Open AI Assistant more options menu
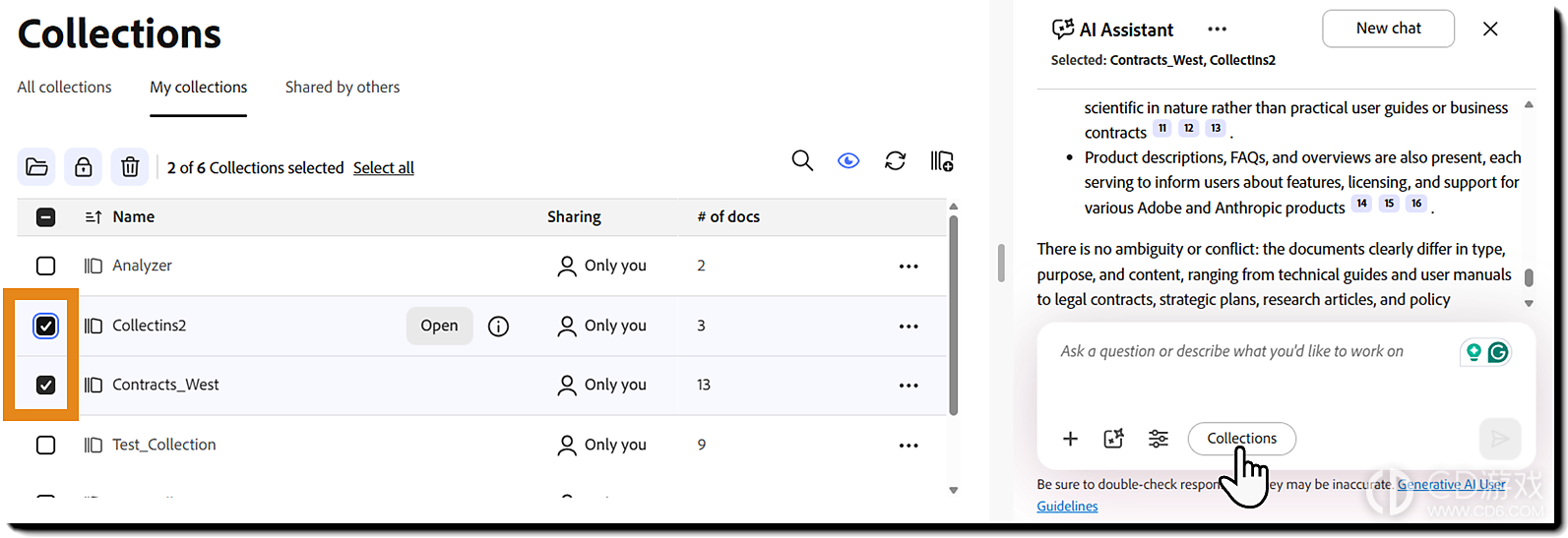1568x538 pixels. pos(1218,30)
